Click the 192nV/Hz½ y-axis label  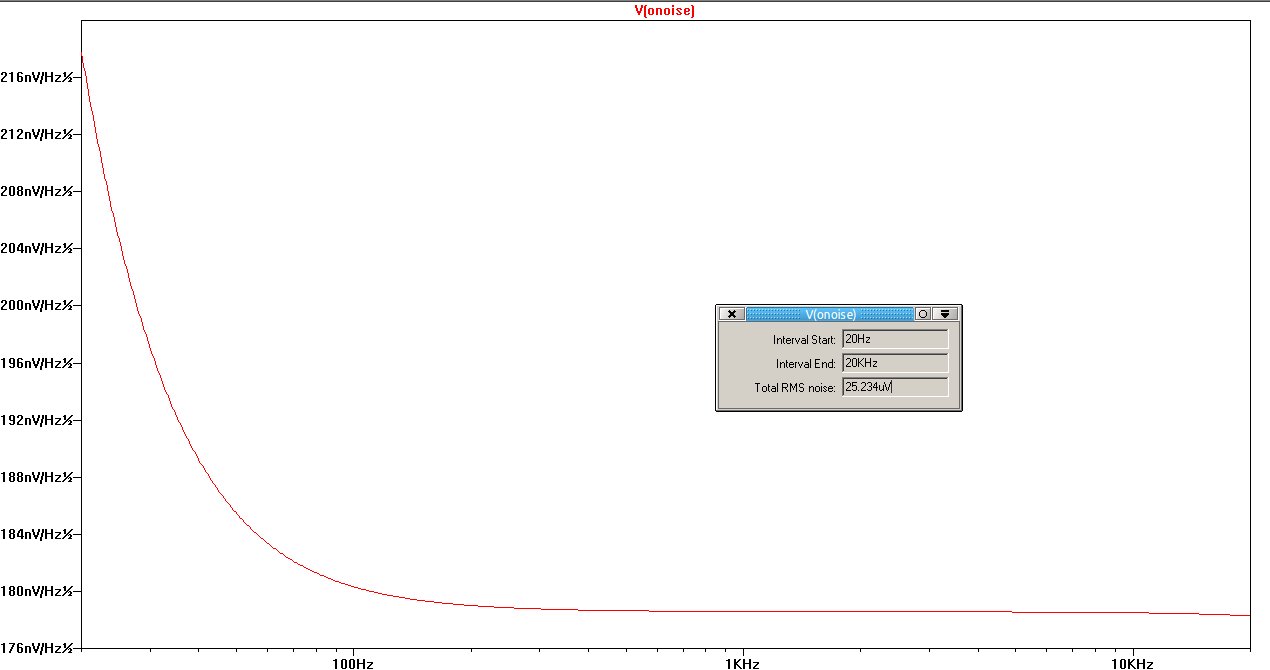36,420
